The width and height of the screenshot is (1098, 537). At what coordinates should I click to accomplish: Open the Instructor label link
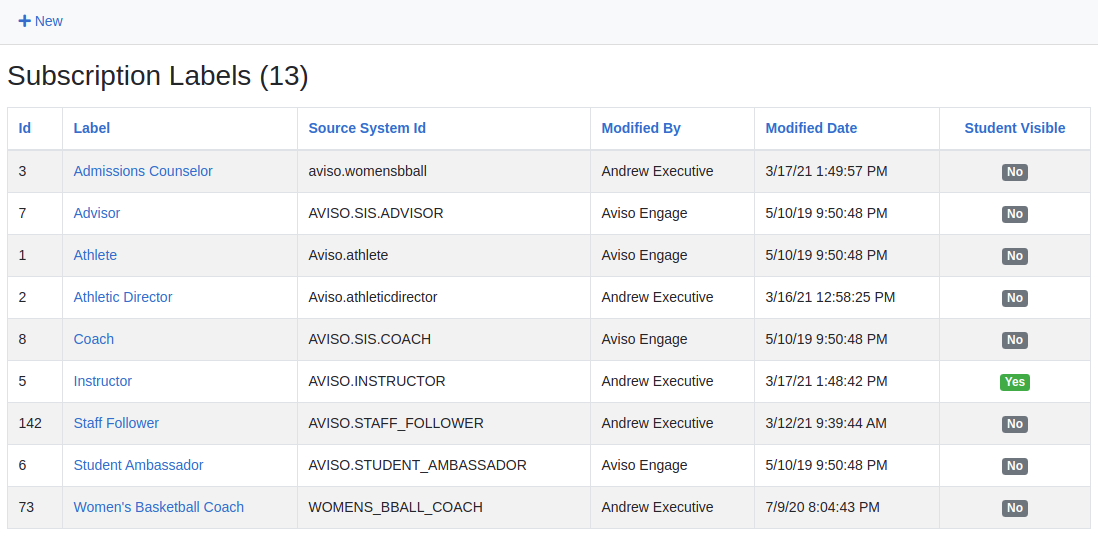click(103, 381)
